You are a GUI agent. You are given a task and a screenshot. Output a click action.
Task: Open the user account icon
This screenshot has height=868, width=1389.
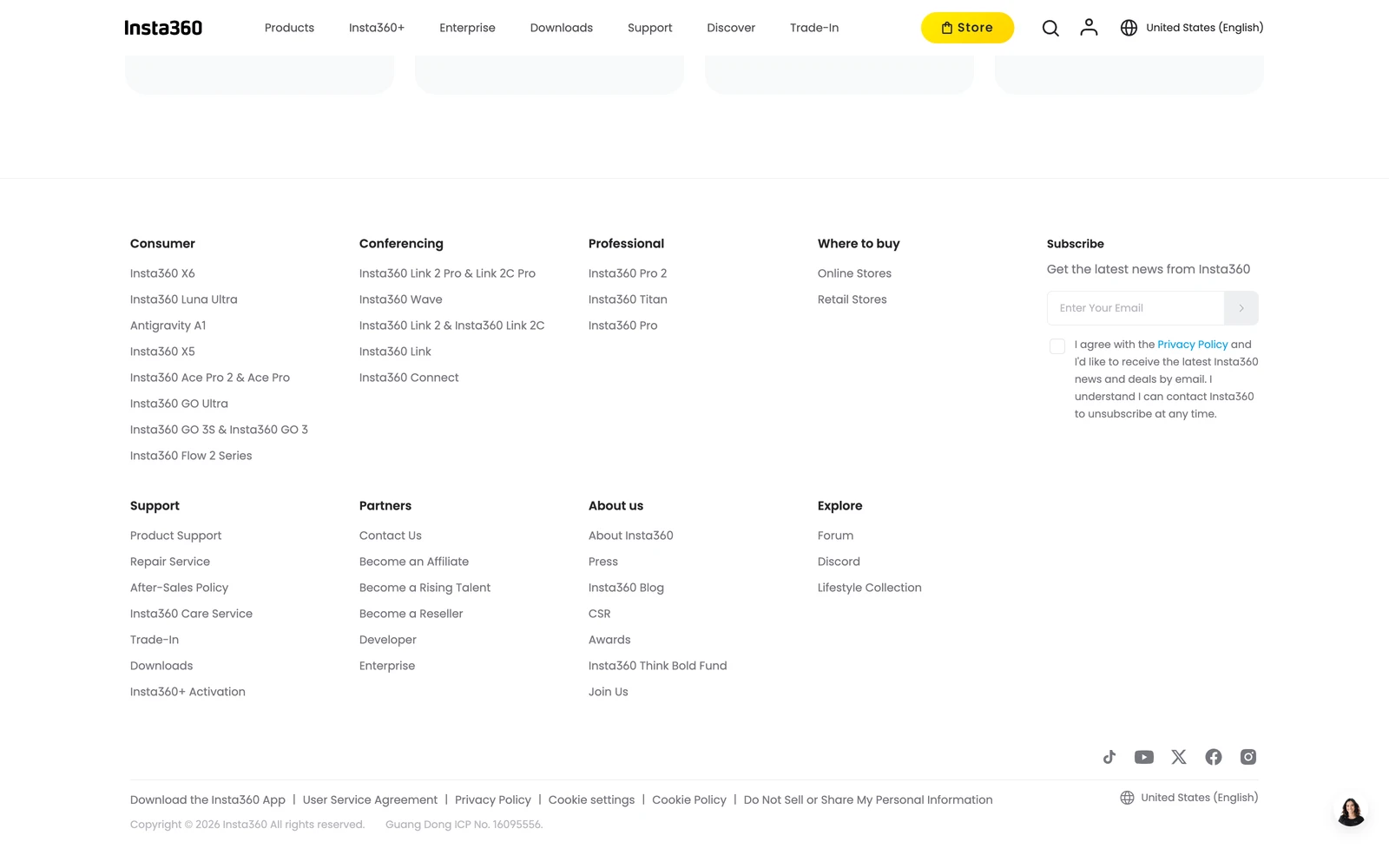pyautogui.click(x=1089, y=28)
